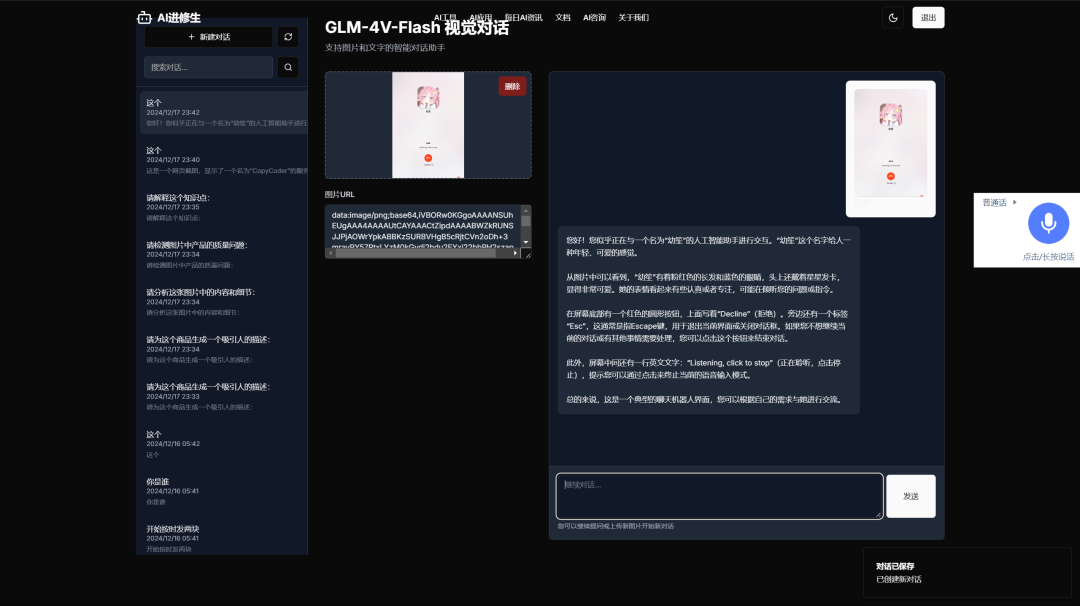
Task: Refresh the conversation list with the reload icon
Action: pos(288,36)
